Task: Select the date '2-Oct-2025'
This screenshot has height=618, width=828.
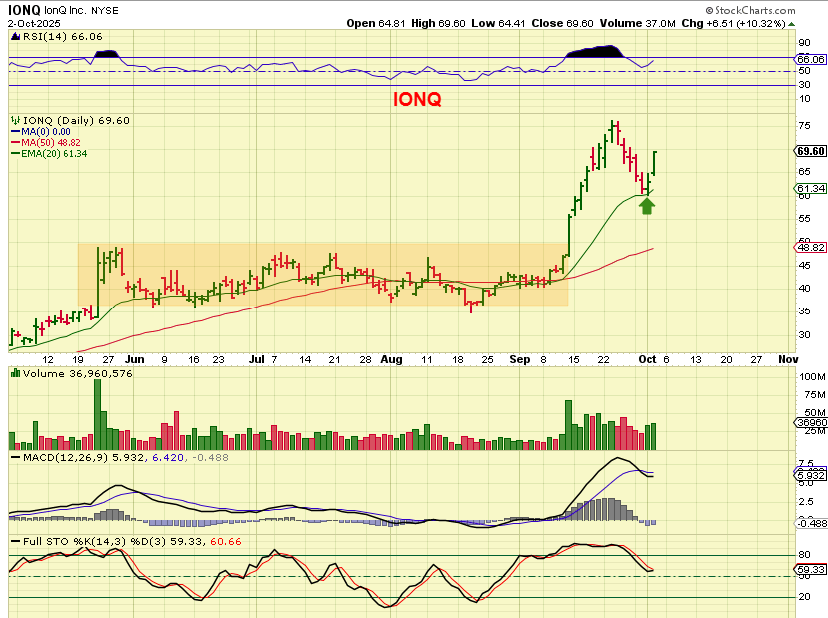Action: pos(34,24)
